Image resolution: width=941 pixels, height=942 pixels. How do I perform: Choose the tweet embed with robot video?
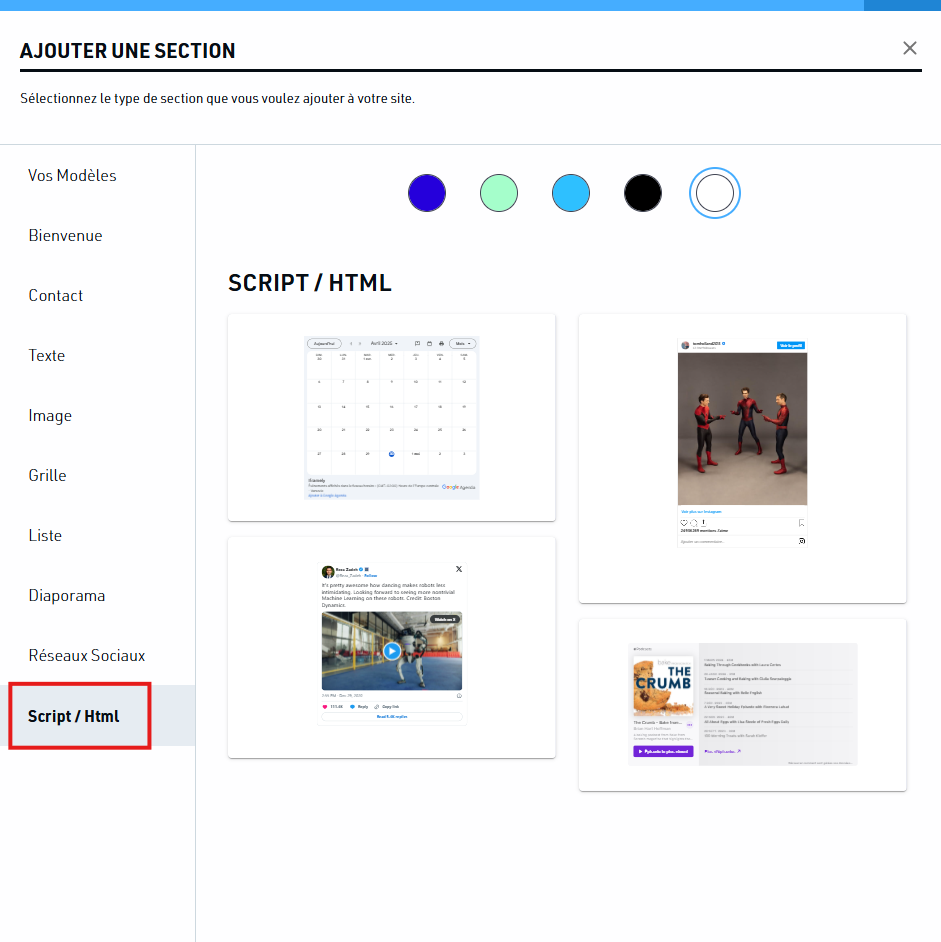[x=392, y=648]
